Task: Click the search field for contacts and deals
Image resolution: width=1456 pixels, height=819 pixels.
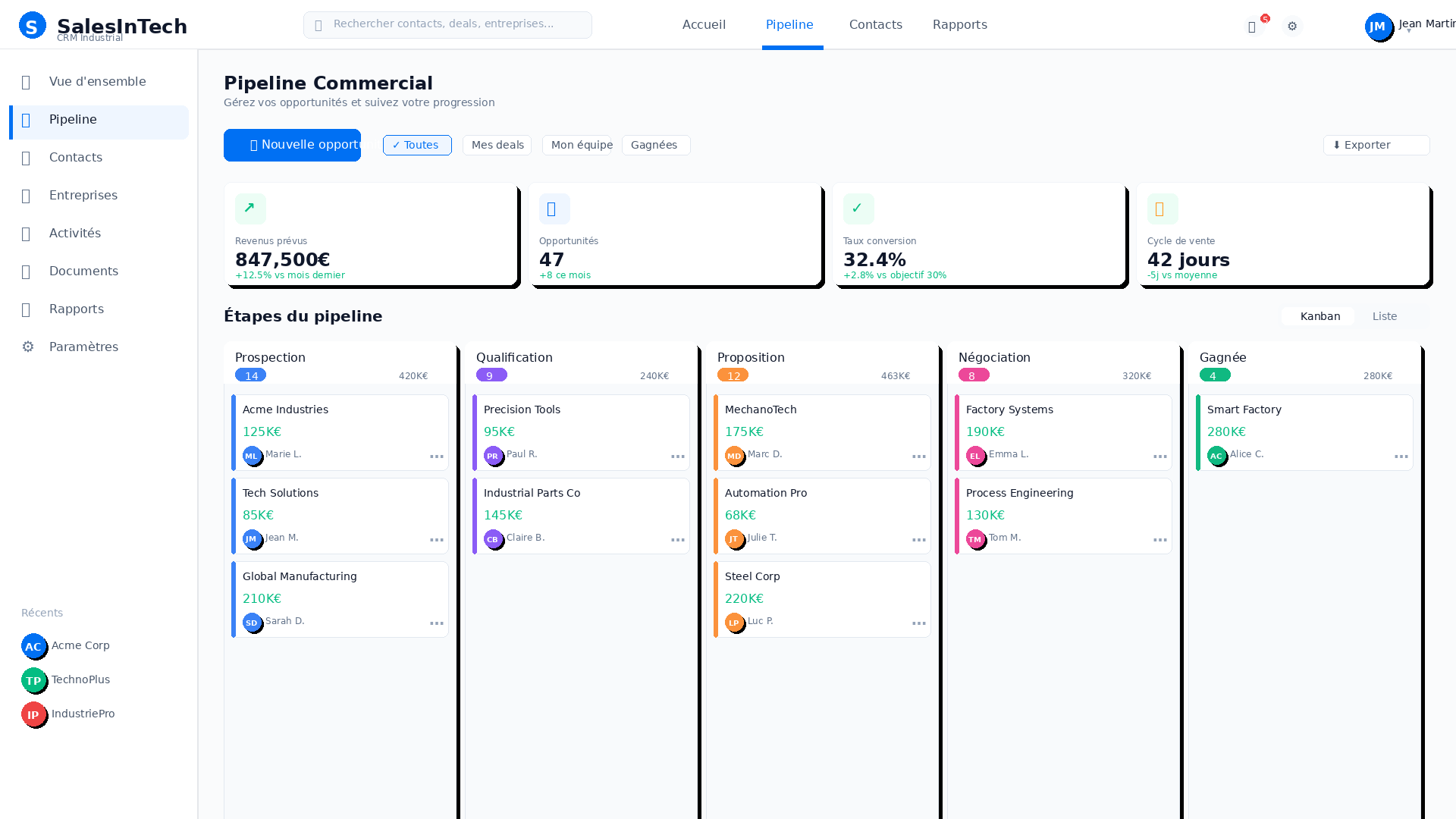Action: point(447,24)
